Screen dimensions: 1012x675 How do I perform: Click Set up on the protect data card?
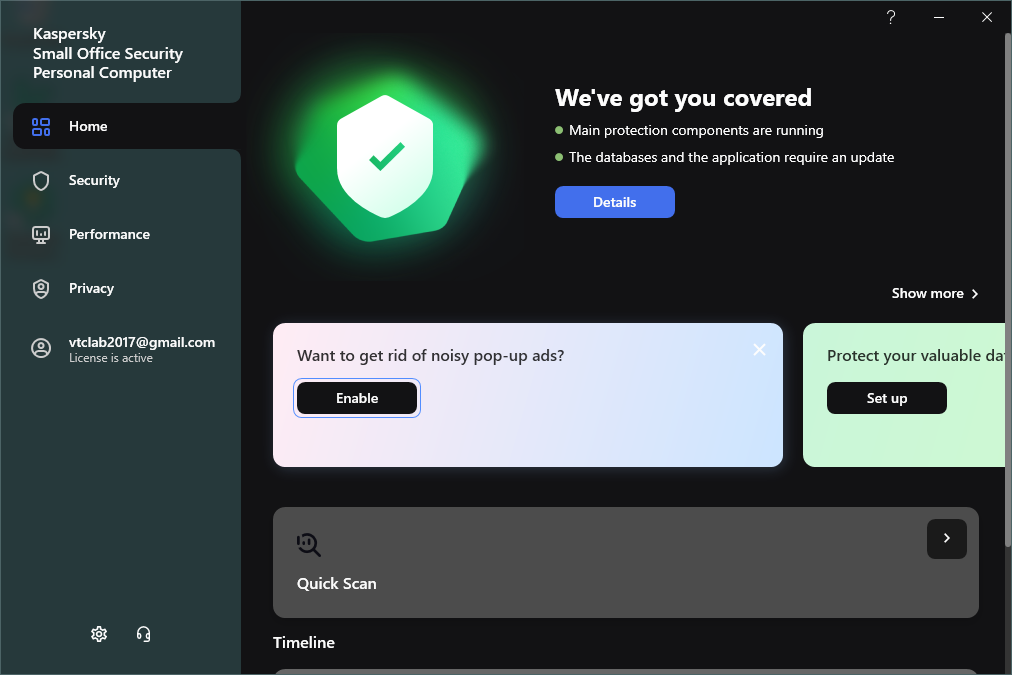[x=886, y=398]
